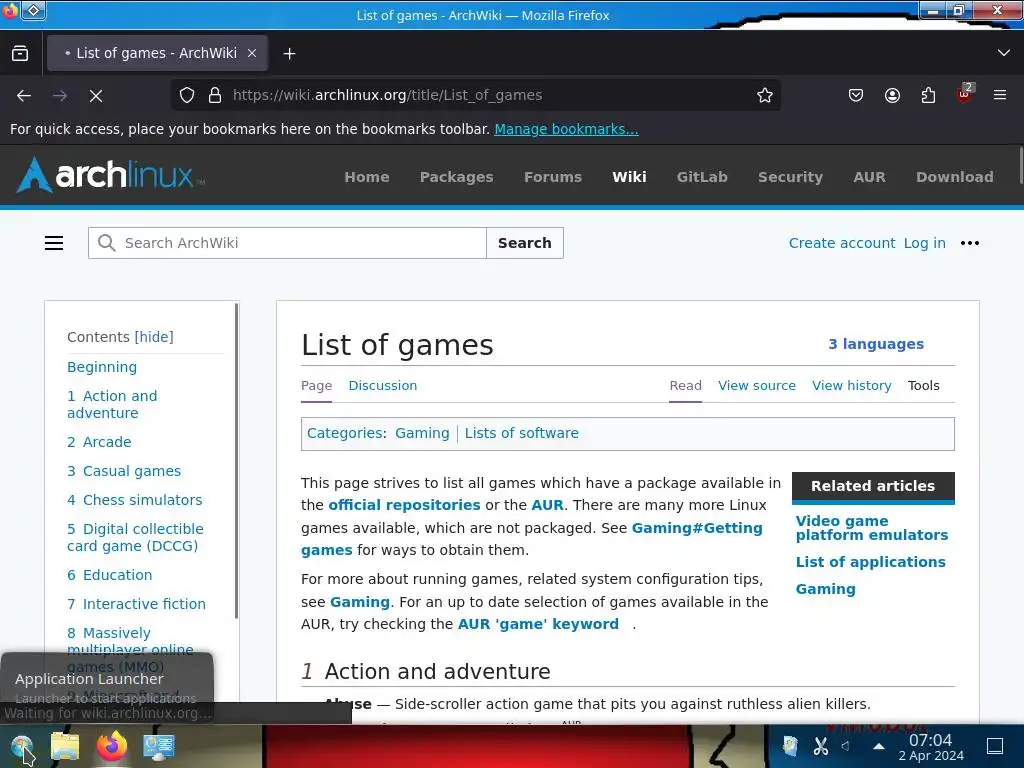This screenshot has height=768, width=1024.
Task: Open the personal tools ellipsis menu
Action: point(970,243)
